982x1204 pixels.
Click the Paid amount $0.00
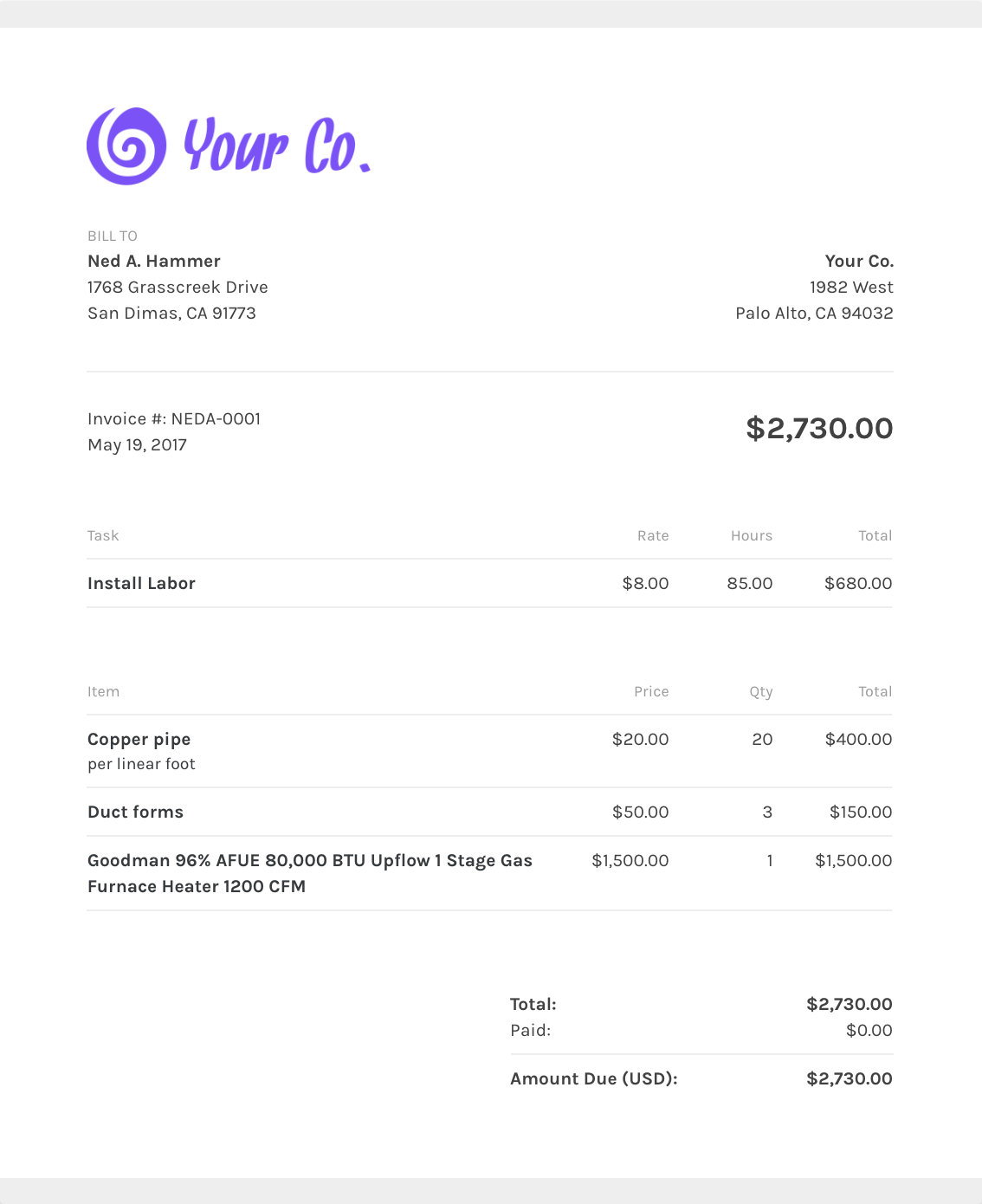869,1030
